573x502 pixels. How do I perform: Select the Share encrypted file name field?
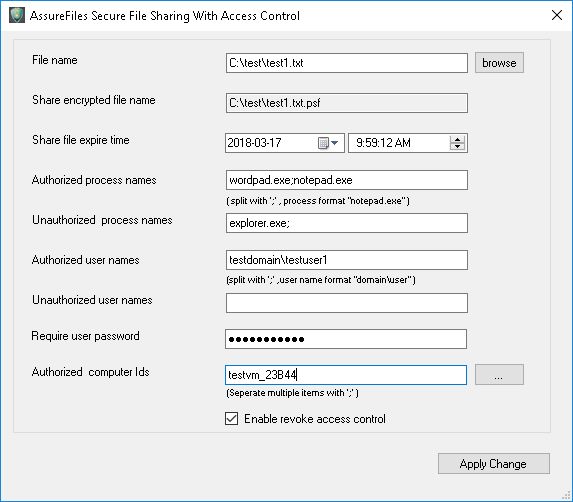347,103
